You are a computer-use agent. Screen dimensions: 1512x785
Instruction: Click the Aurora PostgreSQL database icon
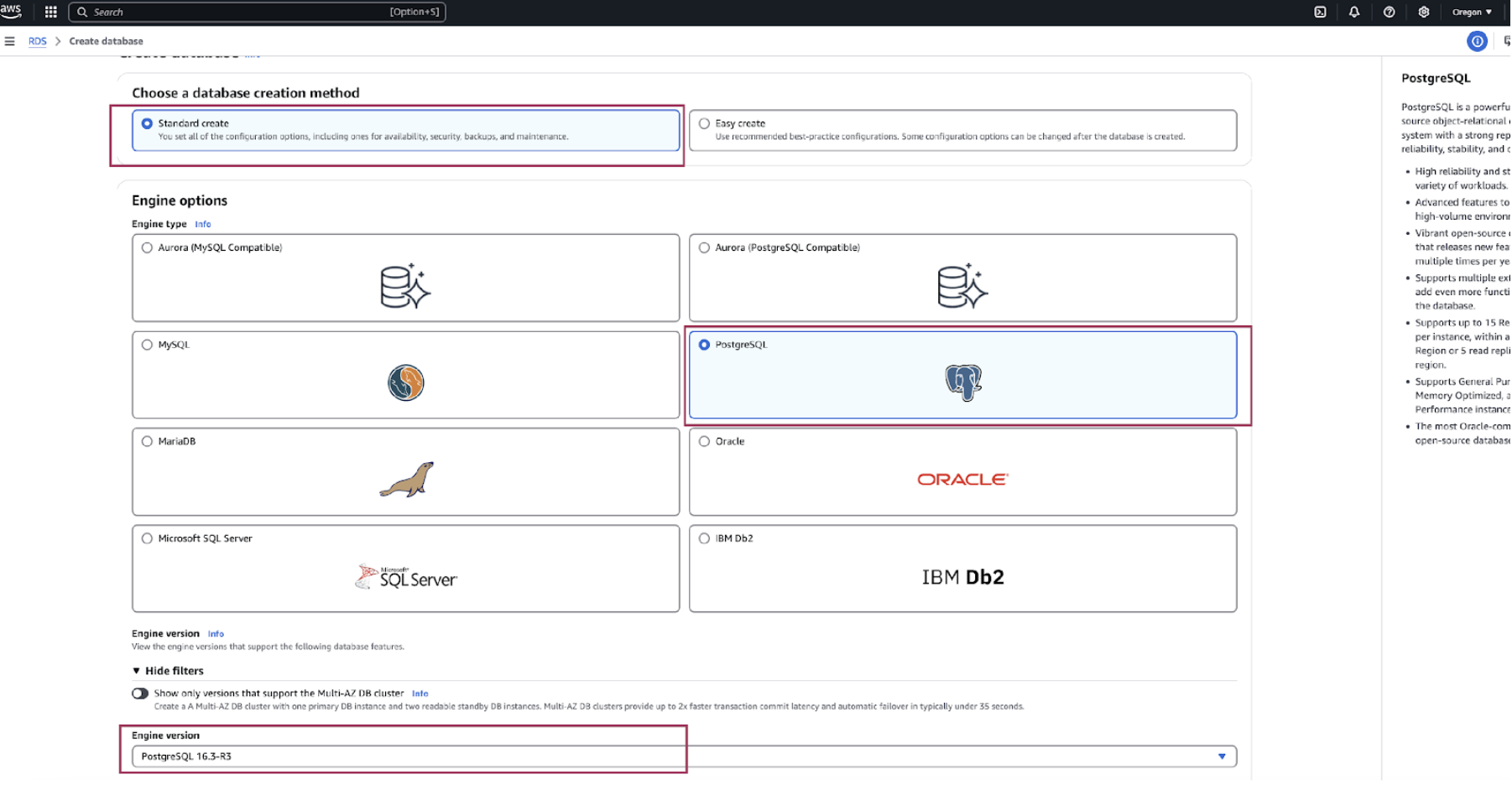tap(962, 286)
